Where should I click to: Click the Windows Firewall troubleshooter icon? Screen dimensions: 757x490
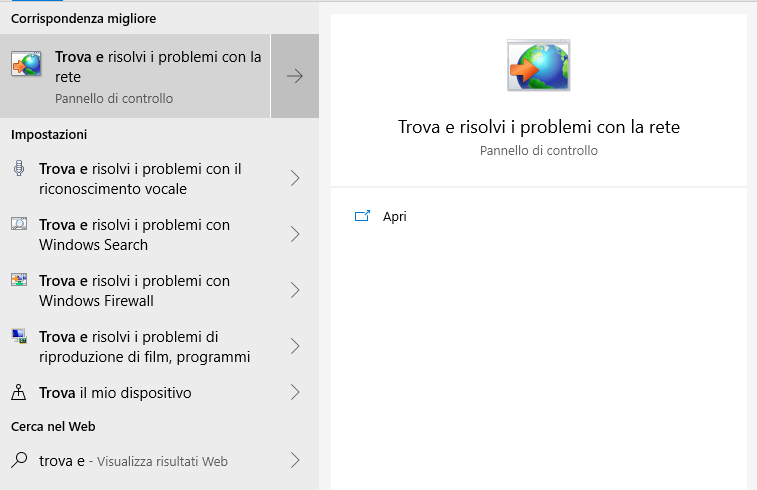[19, 280]
